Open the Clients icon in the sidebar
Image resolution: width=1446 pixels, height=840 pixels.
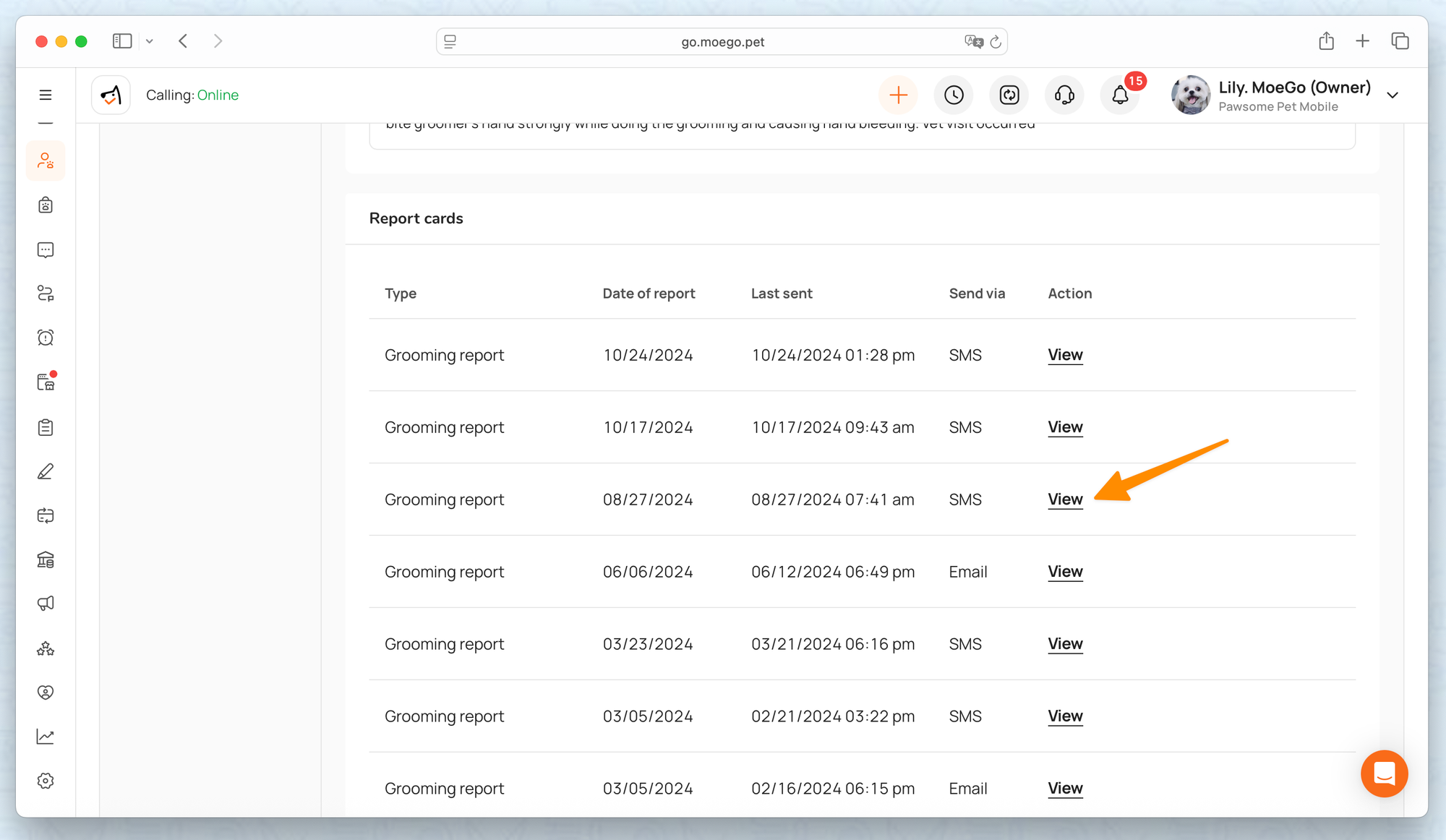coord(46,160)
